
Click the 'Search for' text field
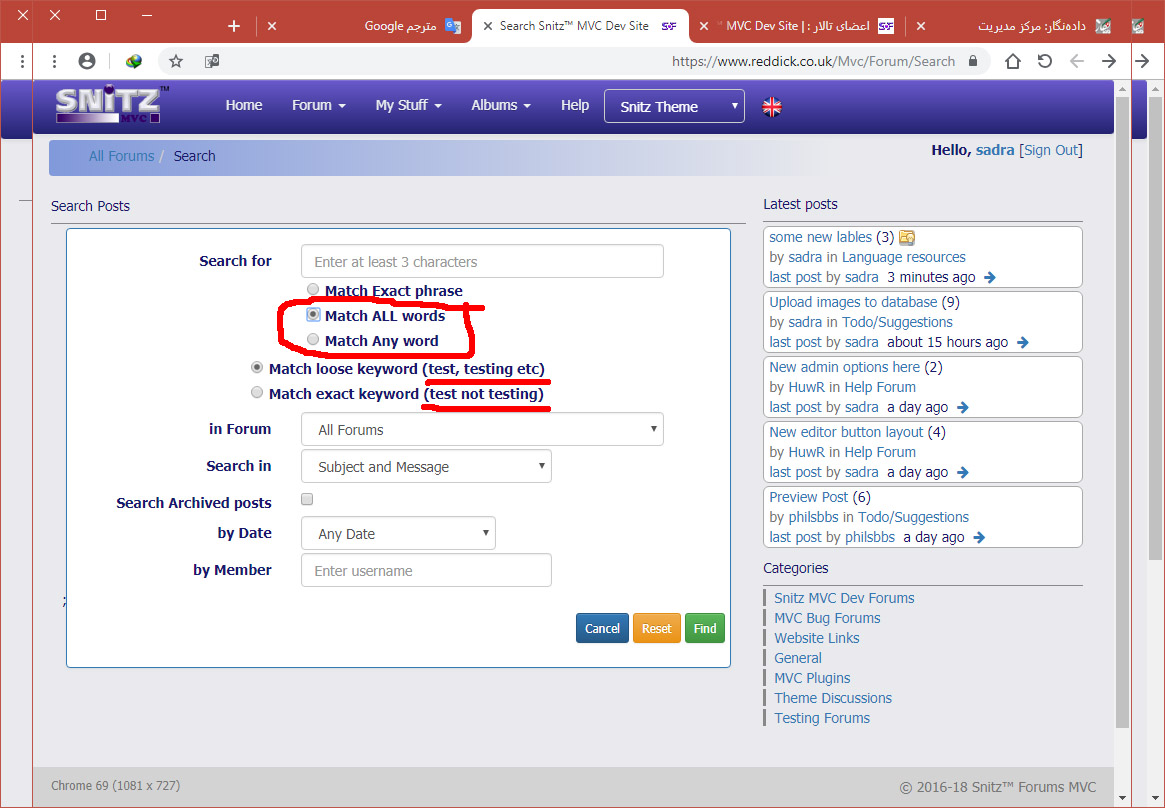click(482, 262)
